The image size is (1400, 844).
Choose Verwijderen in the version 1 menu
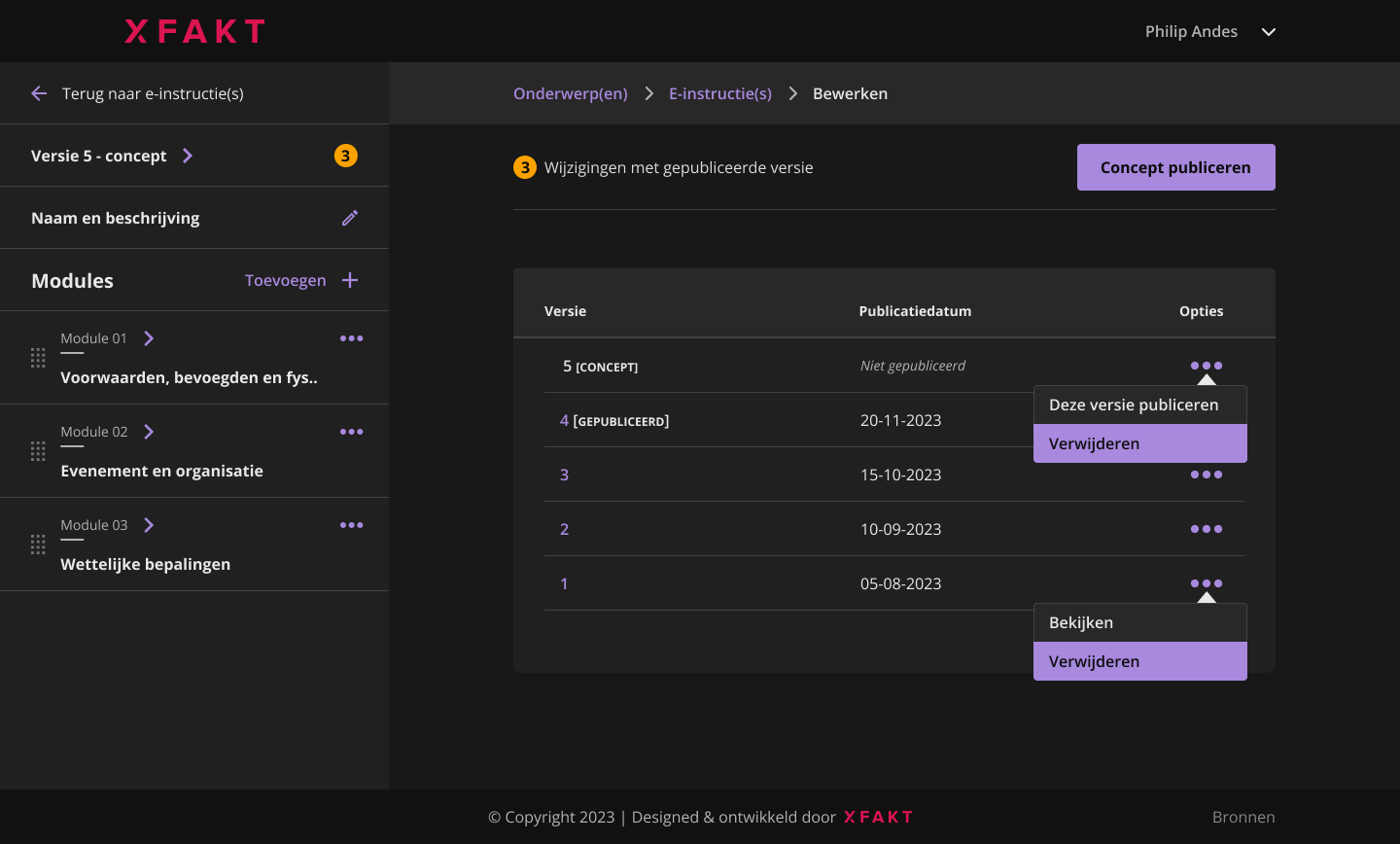tap(1139, 661)
